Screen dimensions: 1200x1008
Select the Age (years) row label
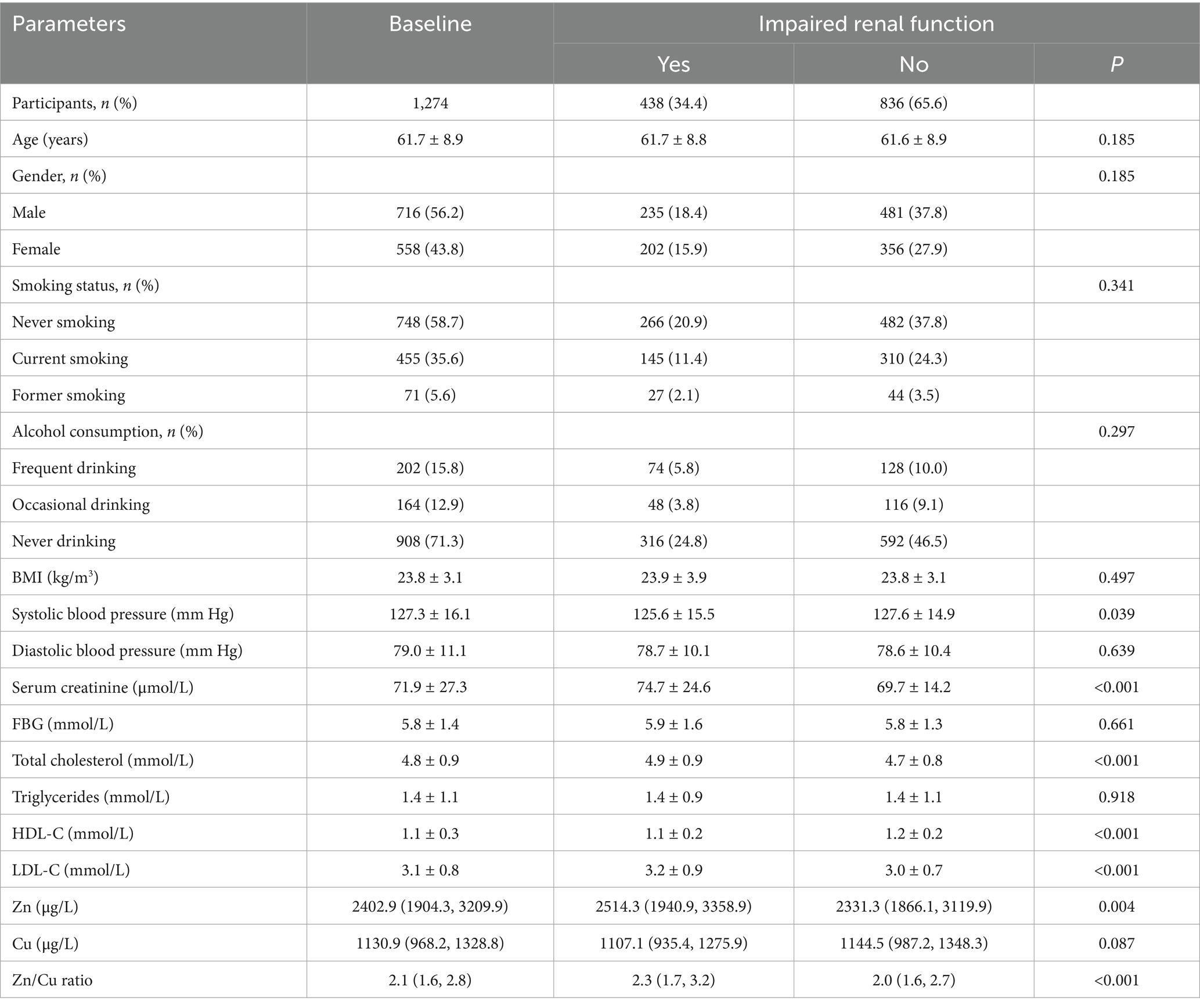[50, 139]
